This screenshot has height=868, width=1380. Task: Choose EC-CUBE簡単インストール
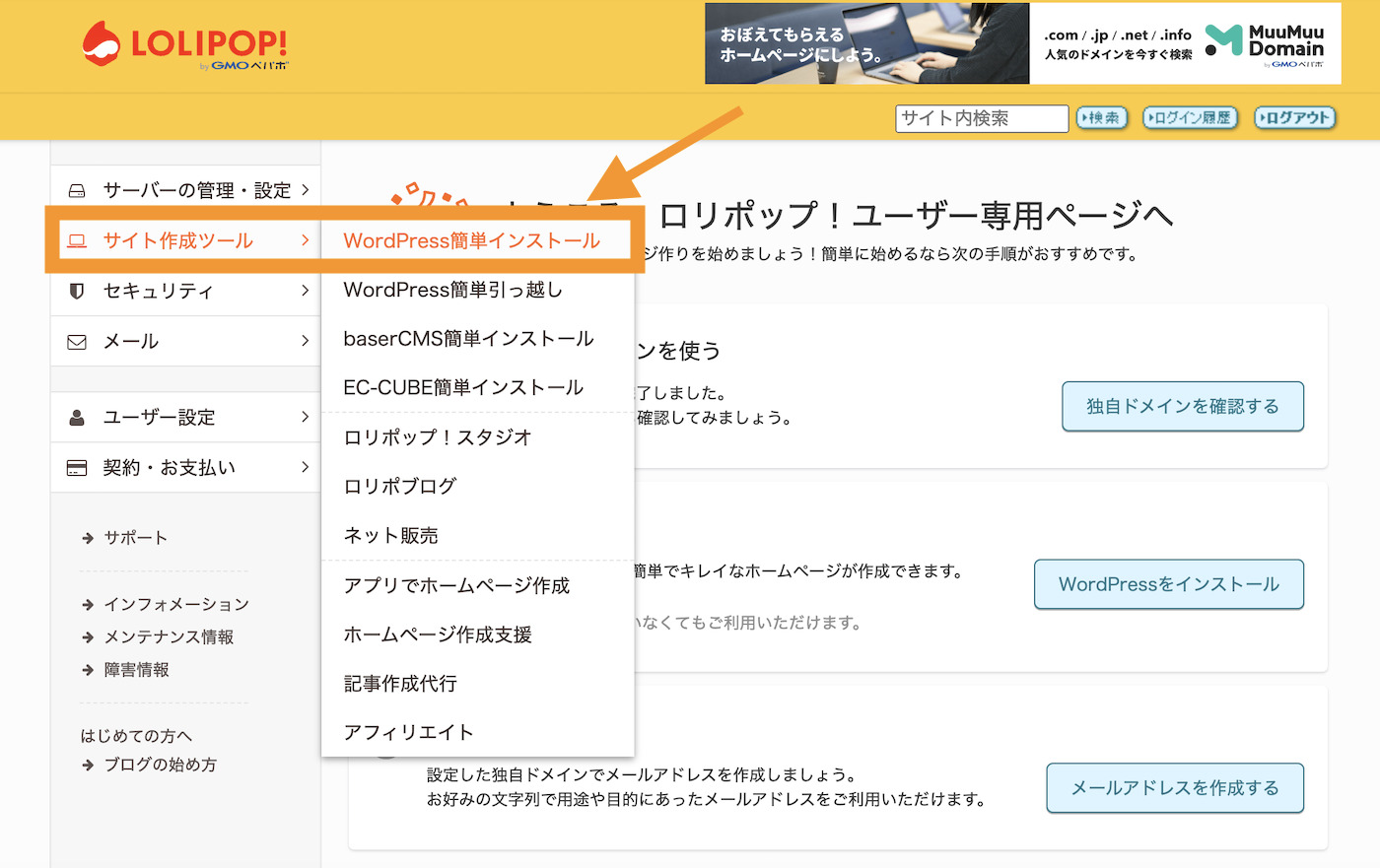[463, 388]
